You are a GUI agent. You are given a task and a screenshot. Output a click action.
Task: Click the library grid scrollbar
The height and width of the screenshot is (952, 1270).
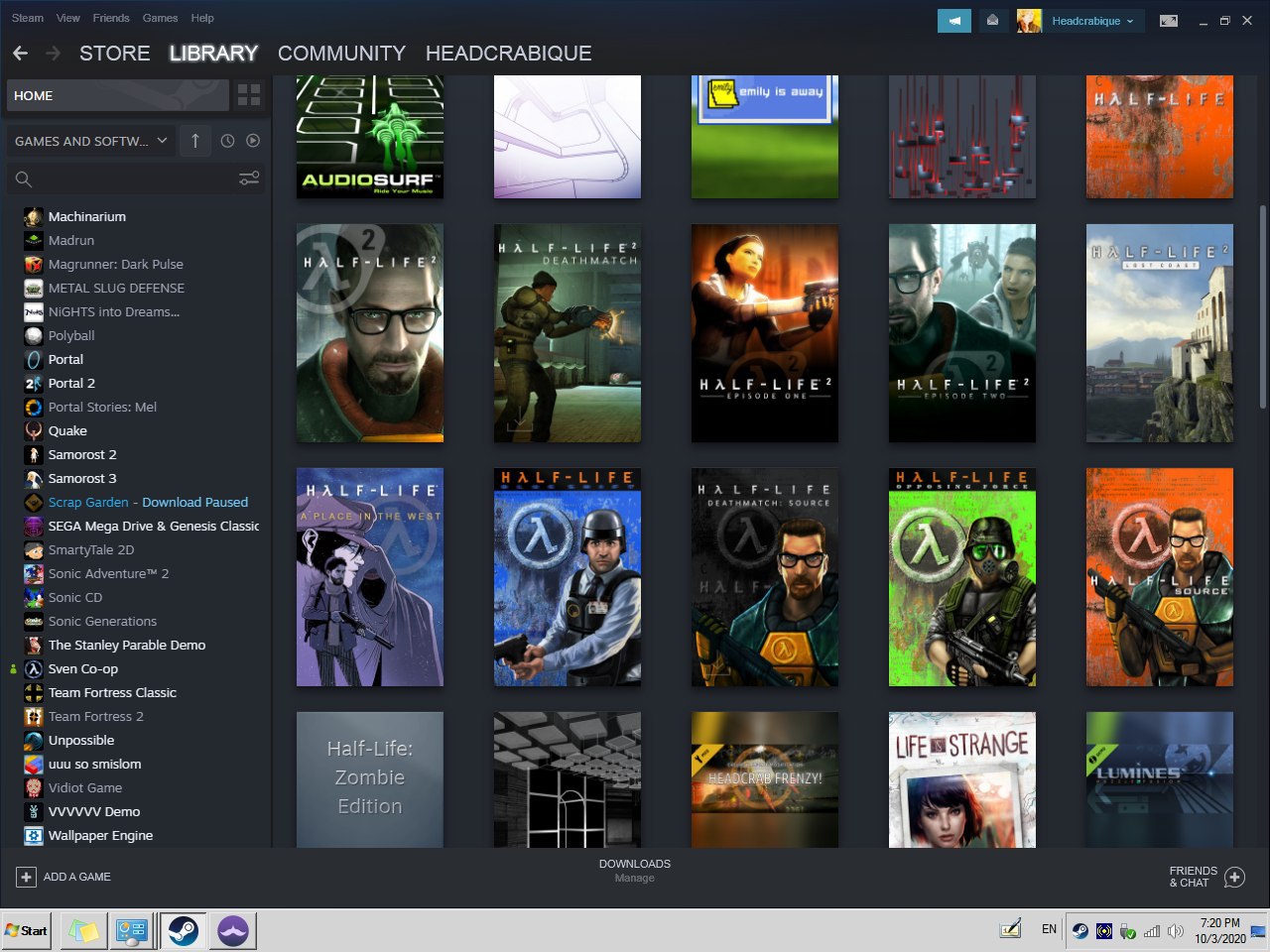1262,305
